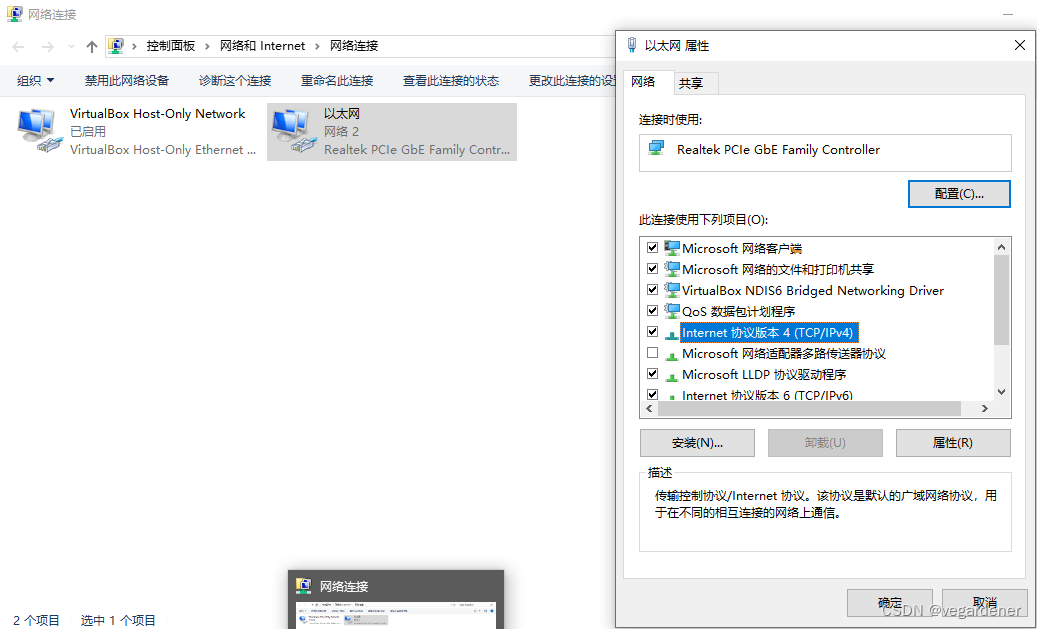This screenshot has width=1037, height=629.
Task: Select VirtualBox Host-Only Network connection name
Action: (157, 114)
